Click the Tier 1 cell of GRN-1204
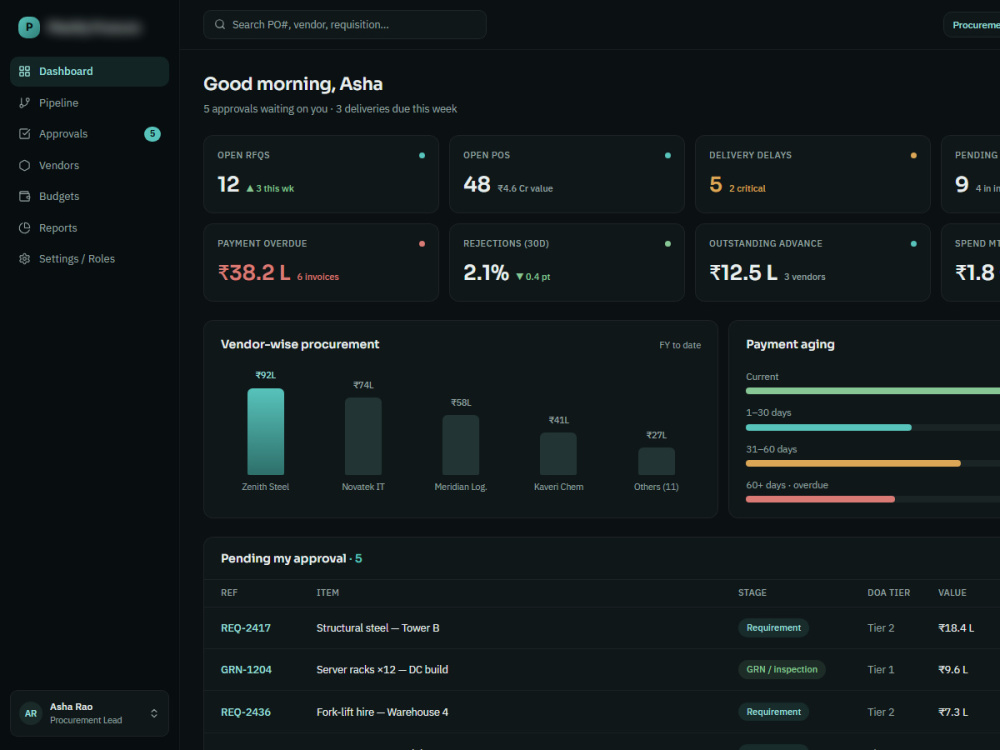1000x750 pixels. [x=881, y=670]
